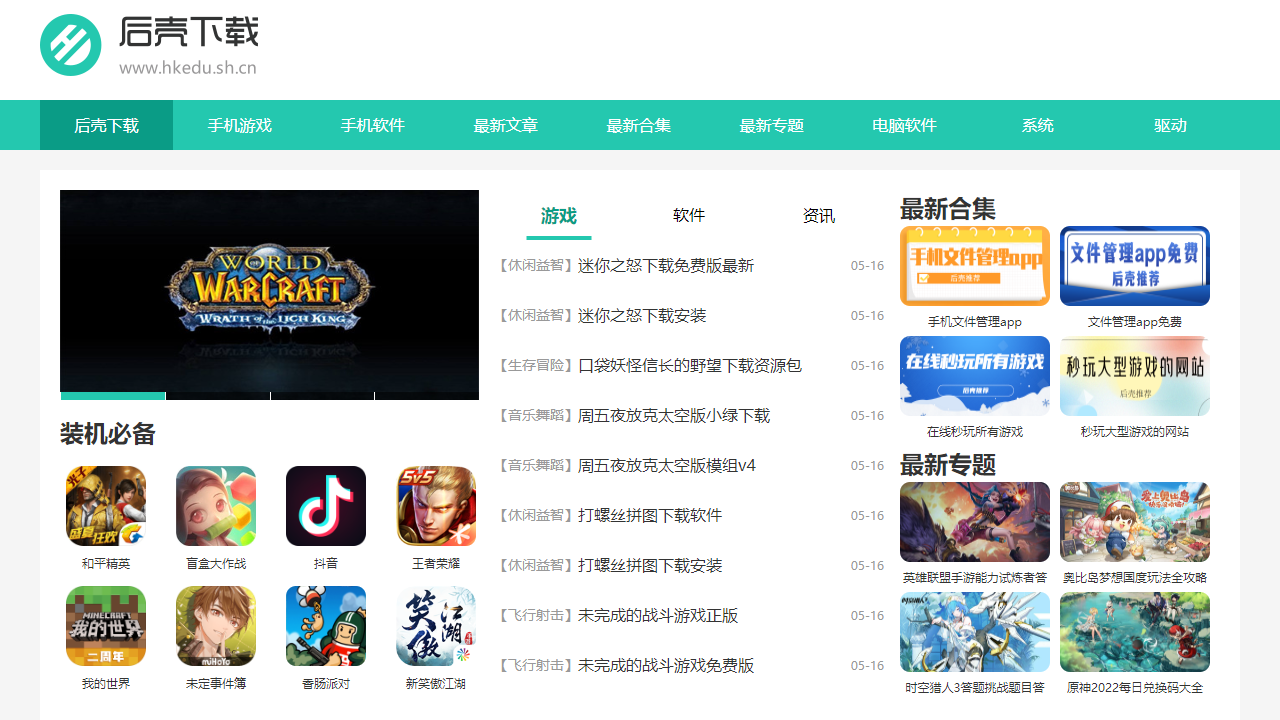1280x720 pixels.
Task: Click the 【休闲益智】 tag before 迷你之怒下载免费版最新
Action: (x=536, y=266)
